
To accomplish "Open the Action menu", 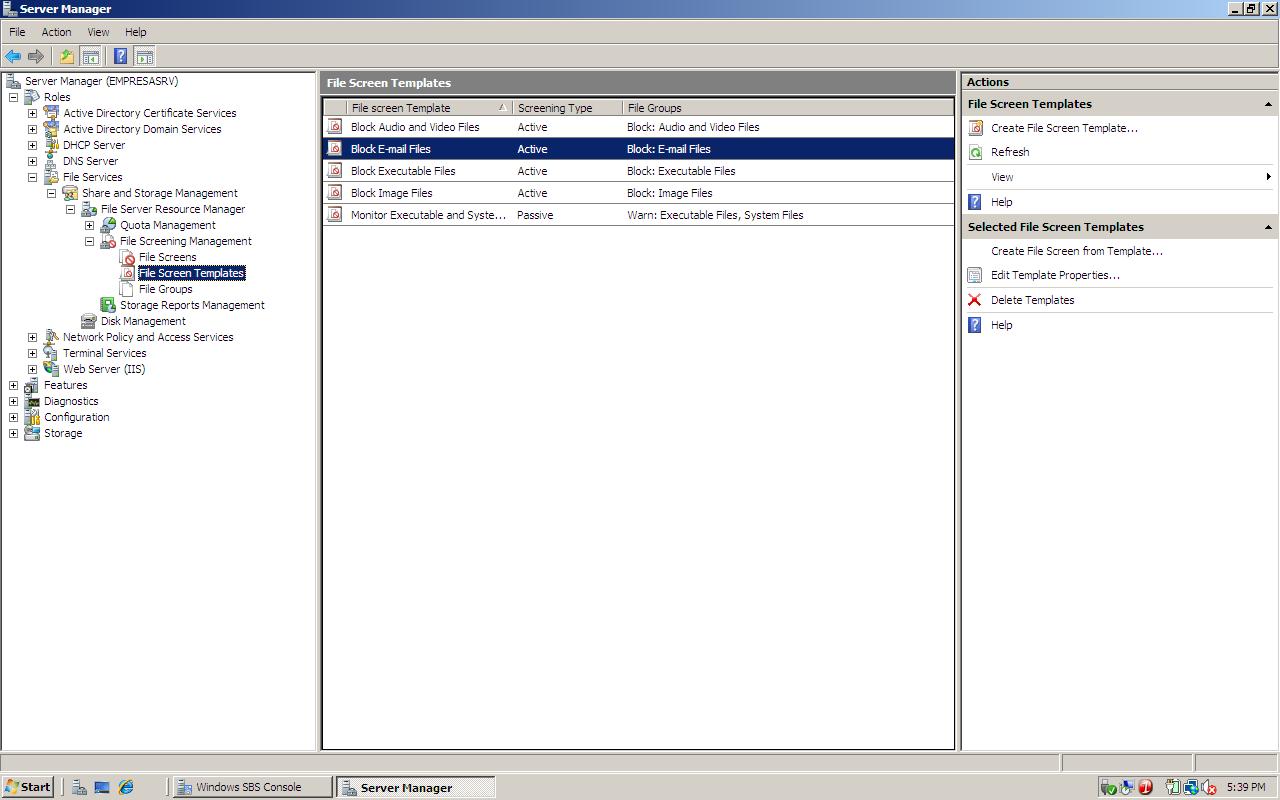I will (x=56, y=32).
